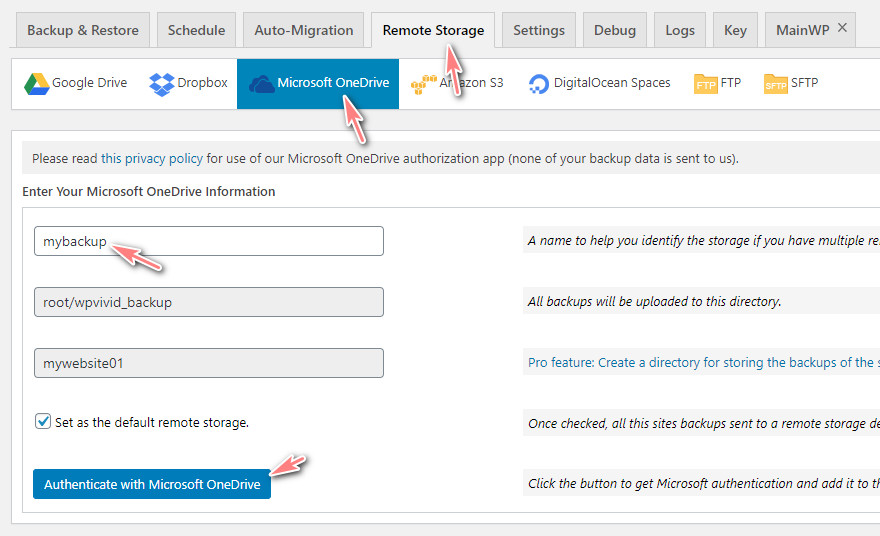Click the Google Drive logo icon

(x=36, y=84)
